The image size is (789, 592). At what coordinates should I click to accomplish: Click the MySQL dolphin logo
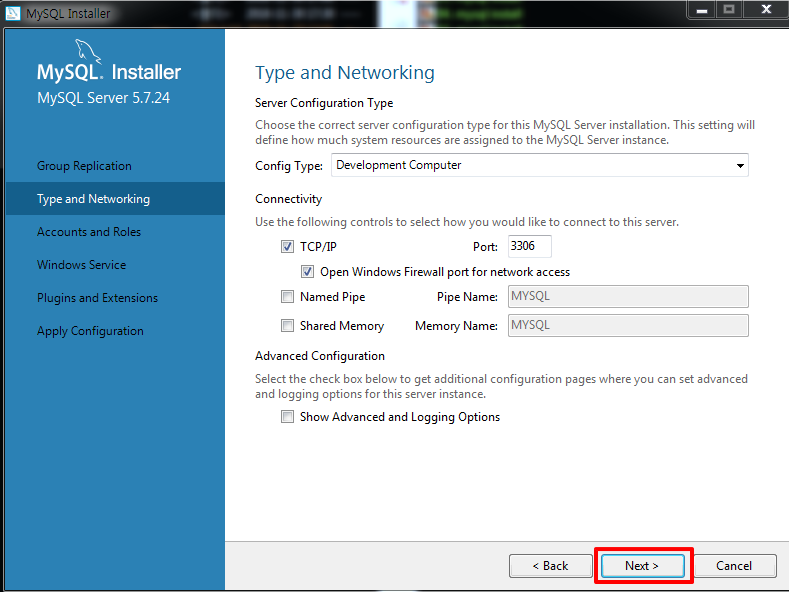click(x=88, y=52)
